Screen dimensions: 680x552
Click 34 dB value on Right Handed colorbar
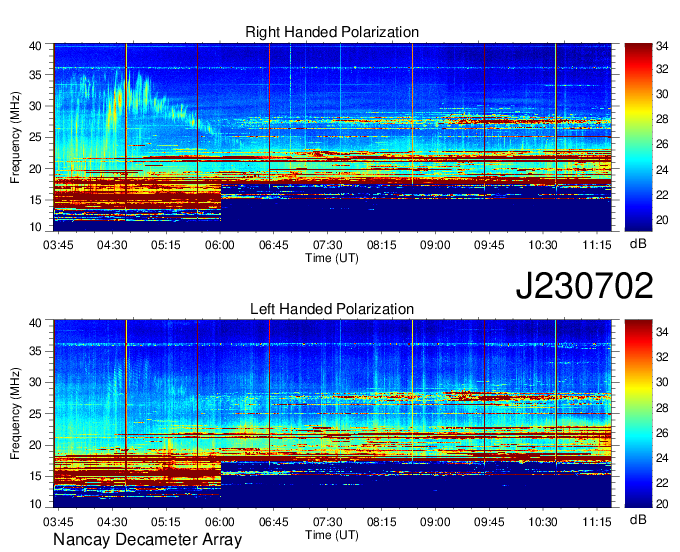pos(662,46)
